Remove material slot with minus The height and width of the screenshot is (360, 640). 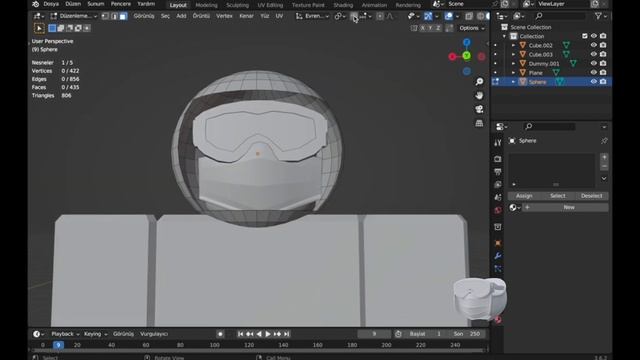(x=604, y=167)
